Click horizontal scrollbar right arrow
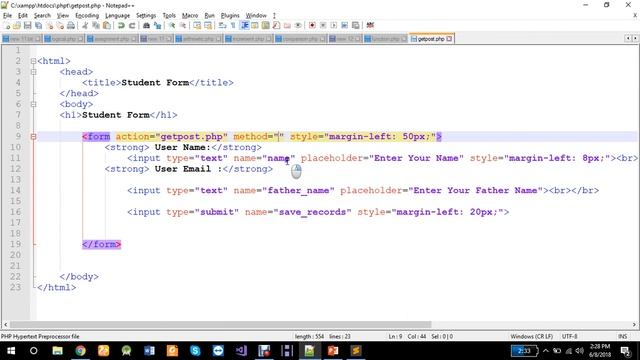Screen dimensions: 640x360 pyautogui.click(x=634, y=325)
